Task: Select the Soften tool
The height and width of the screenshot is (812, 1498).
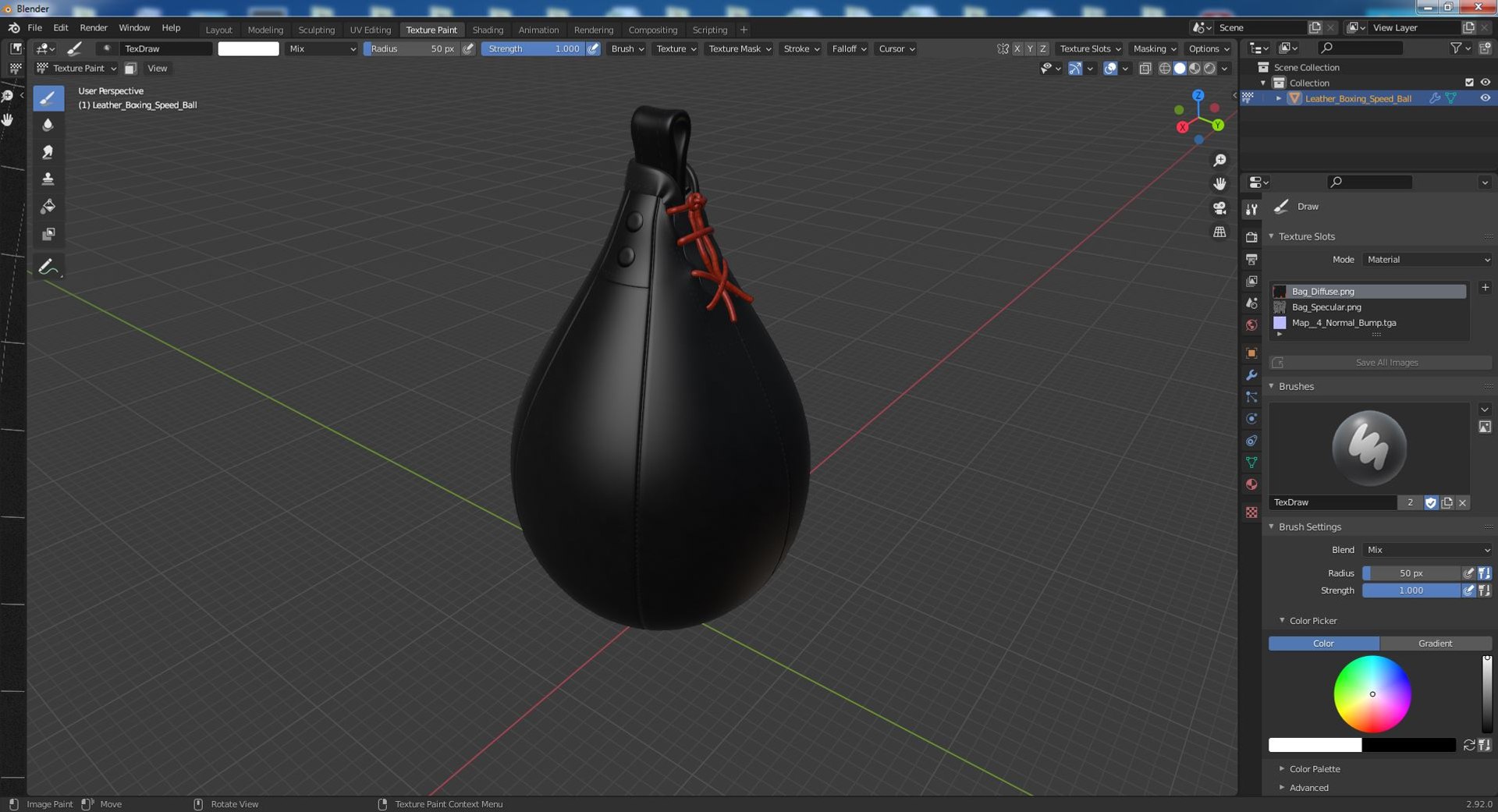Action: [x=48, y=125]
